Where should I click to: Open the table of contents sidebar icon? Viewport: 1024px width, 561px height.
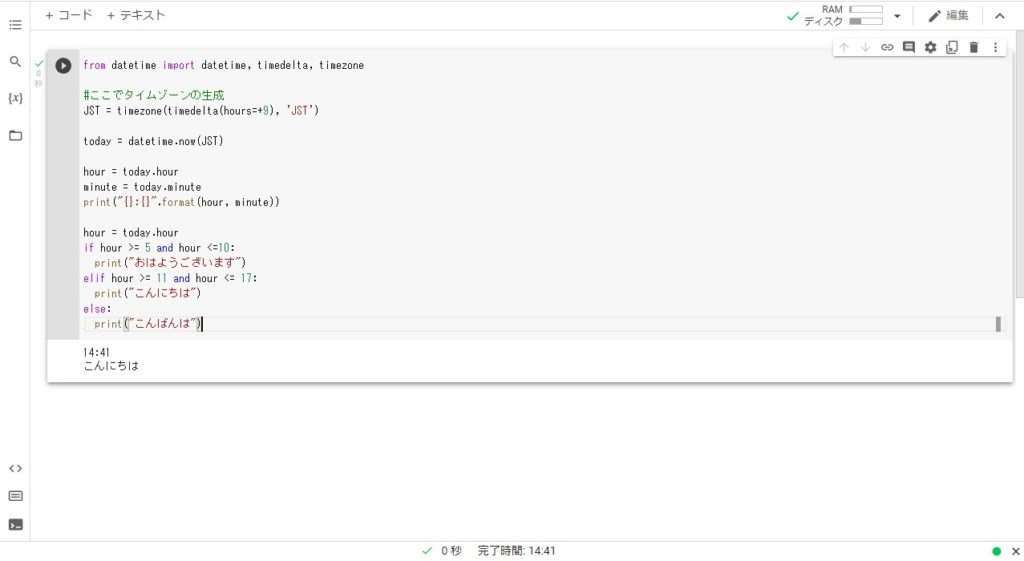tap(15, 25)
